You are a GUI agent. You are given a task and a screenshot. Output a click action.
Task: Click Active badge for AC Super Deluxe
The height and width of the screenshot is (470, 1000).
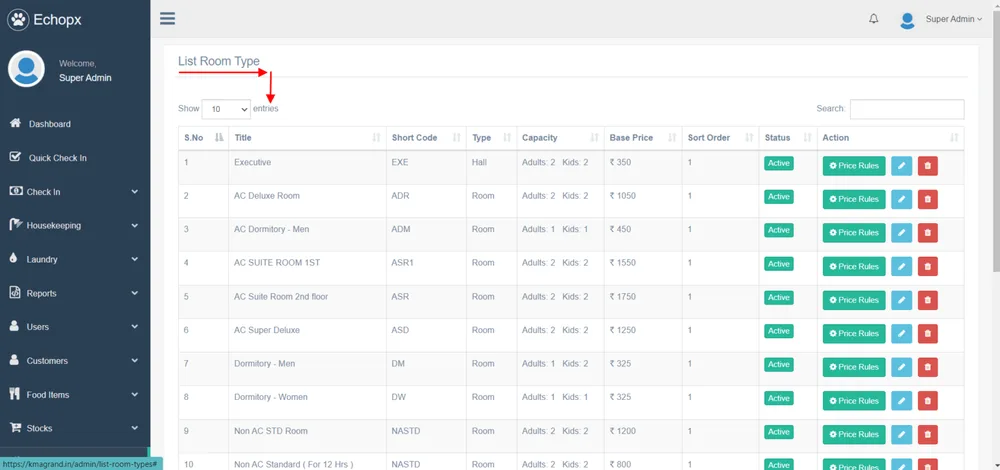pos(779,331)
